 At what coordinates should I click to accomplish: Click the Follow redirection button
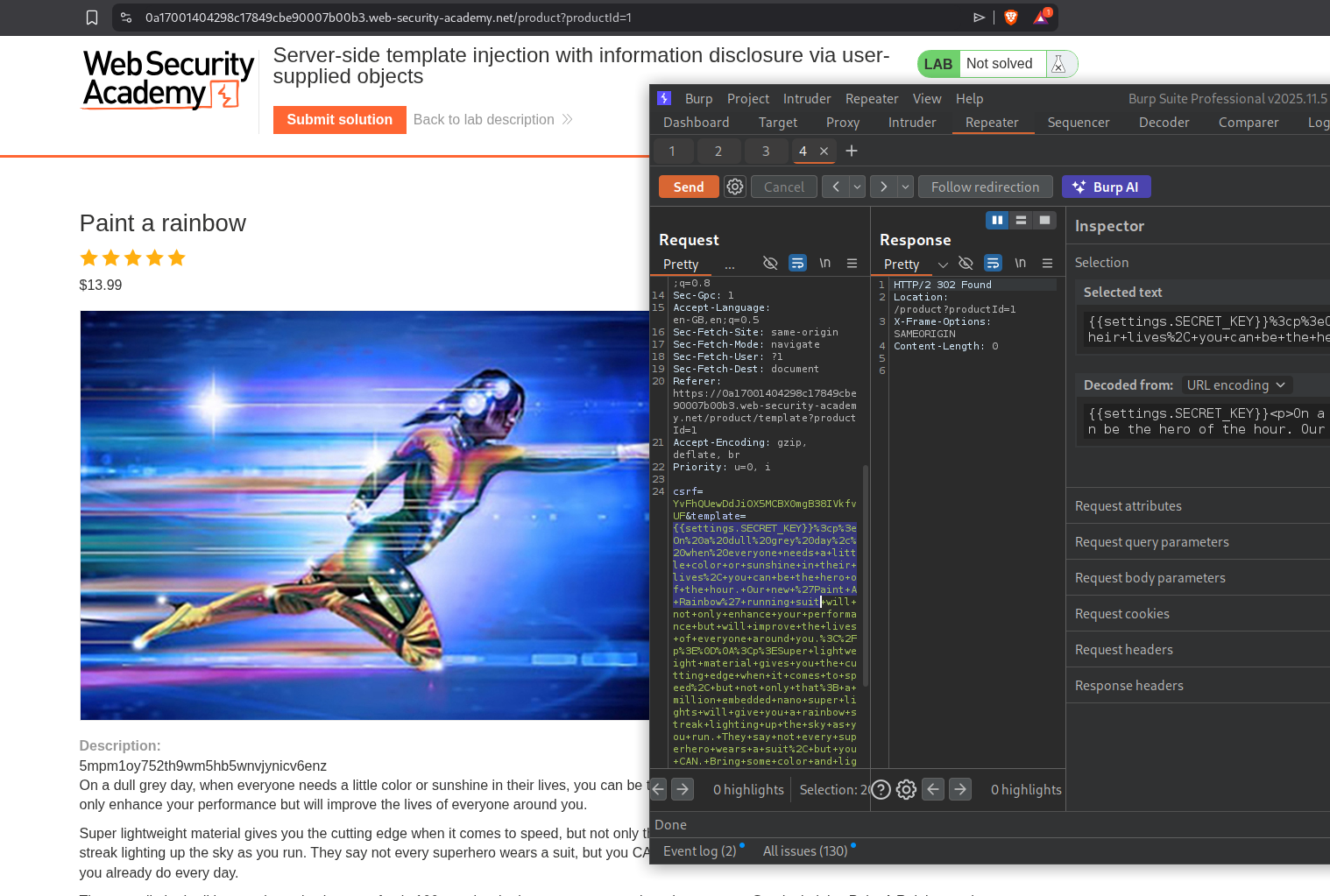click(x=985, y=187)
